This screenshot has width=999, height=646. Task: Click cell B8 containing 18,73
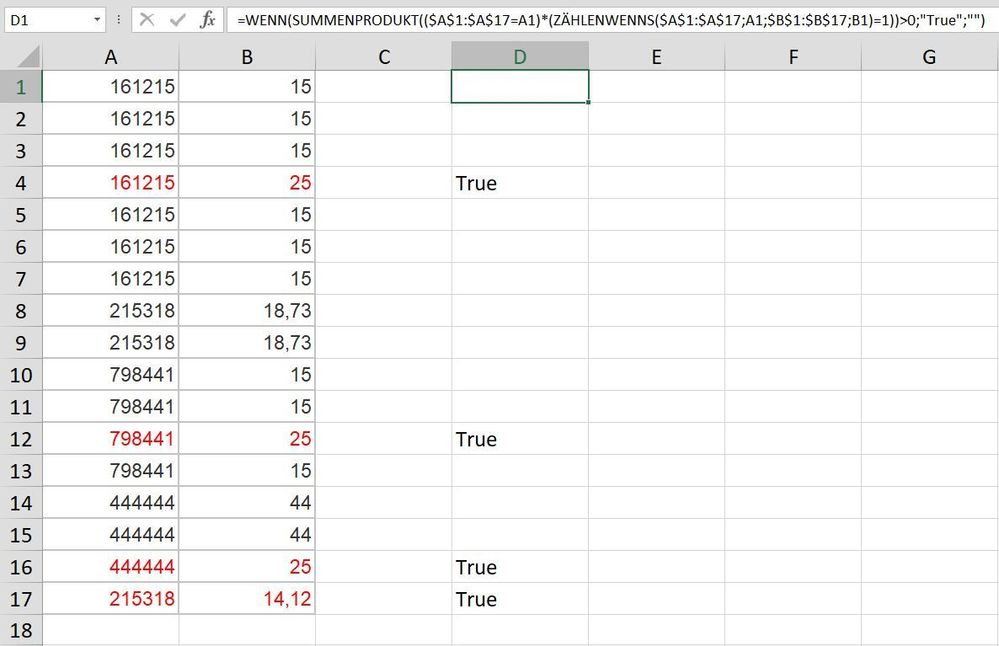(247, 311)
